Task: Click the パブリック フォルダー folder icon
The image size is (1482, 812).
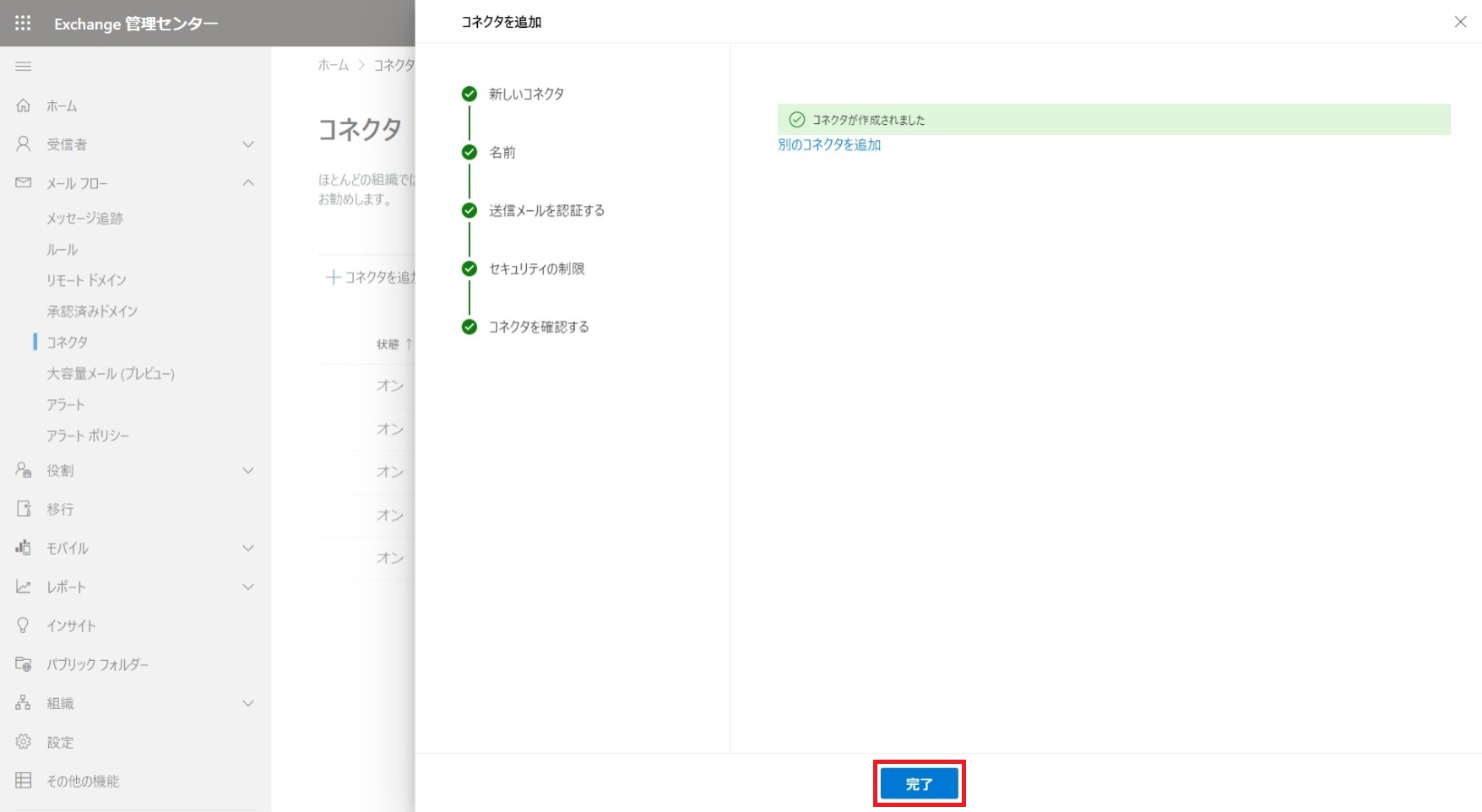Action: point(24,664)
